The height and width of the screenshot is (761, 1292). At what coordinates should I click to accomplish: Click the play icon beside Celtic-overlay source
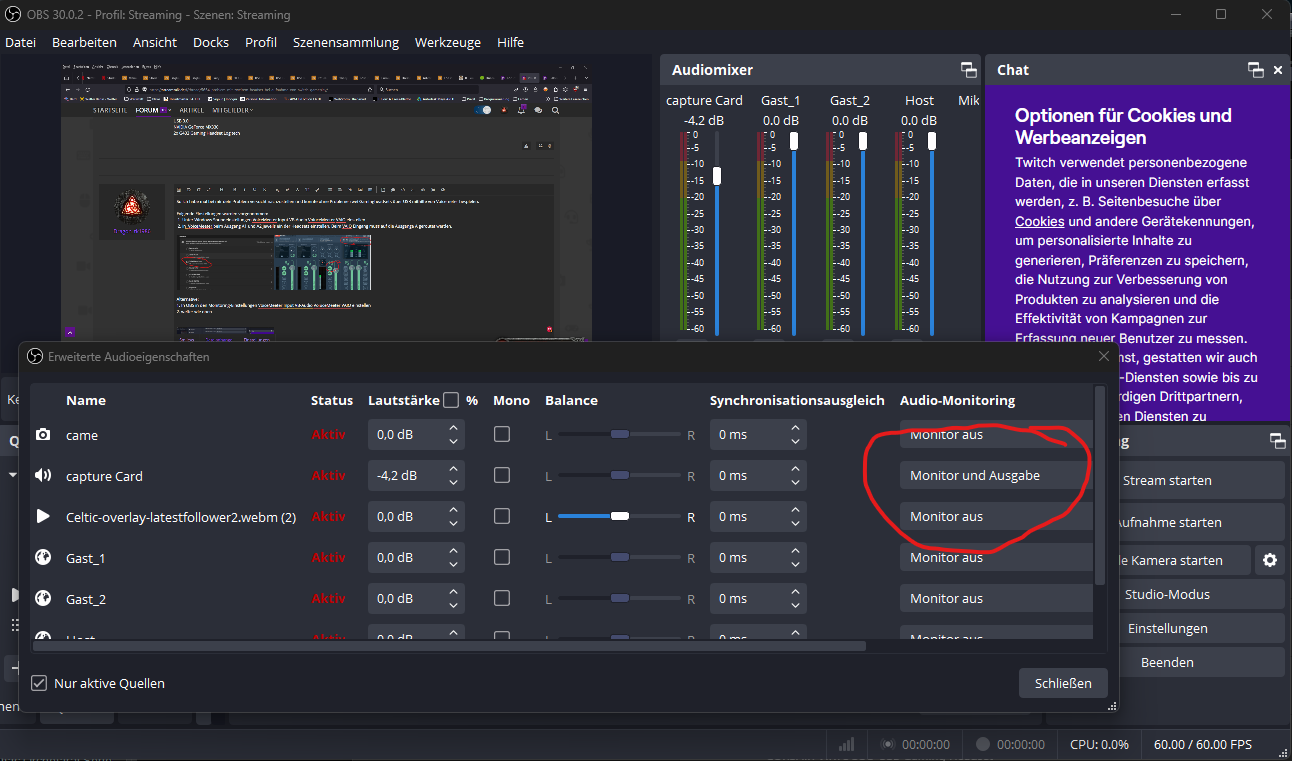[43, 517]
